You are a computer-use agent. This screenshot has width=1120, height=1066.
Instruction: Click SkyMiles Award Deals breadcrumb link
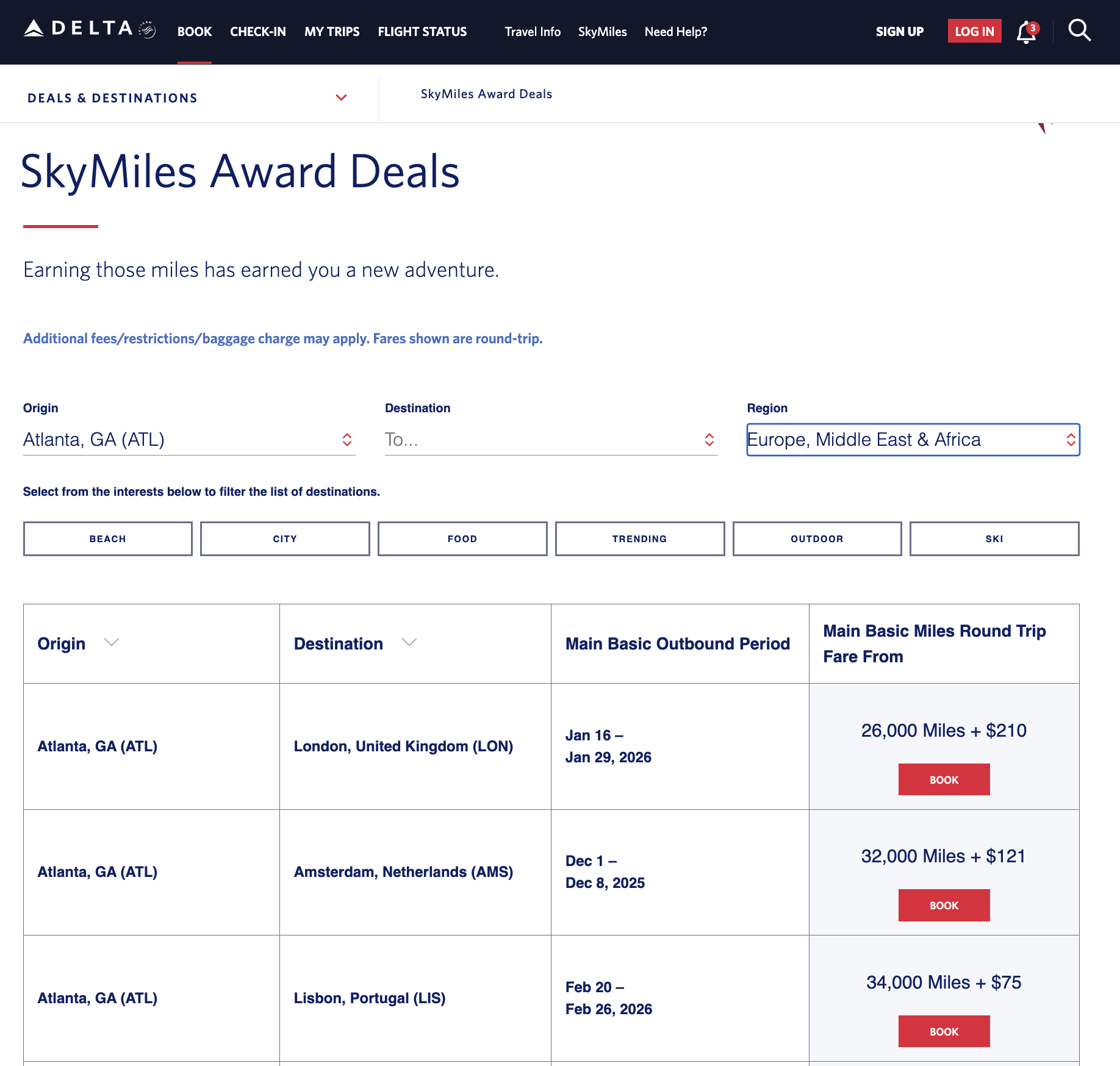486,94
